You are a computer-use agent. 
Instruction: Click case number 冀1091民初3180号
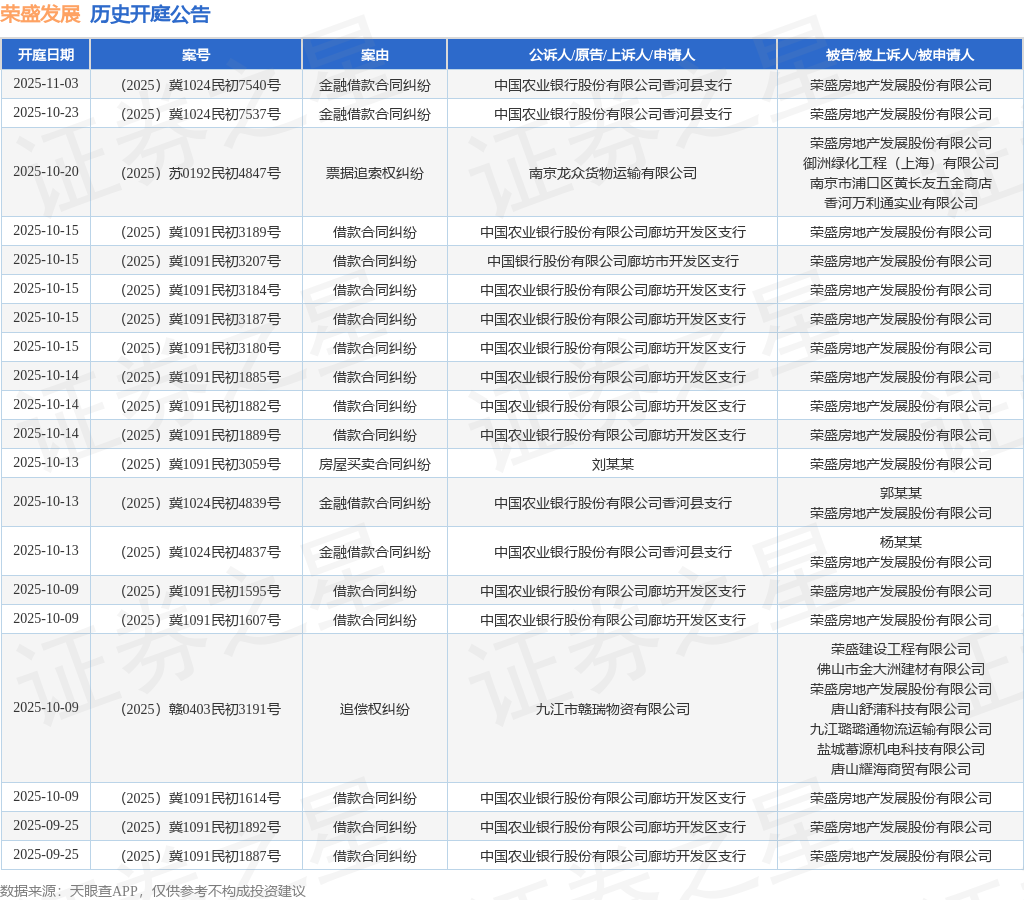(x=200, y=348)
